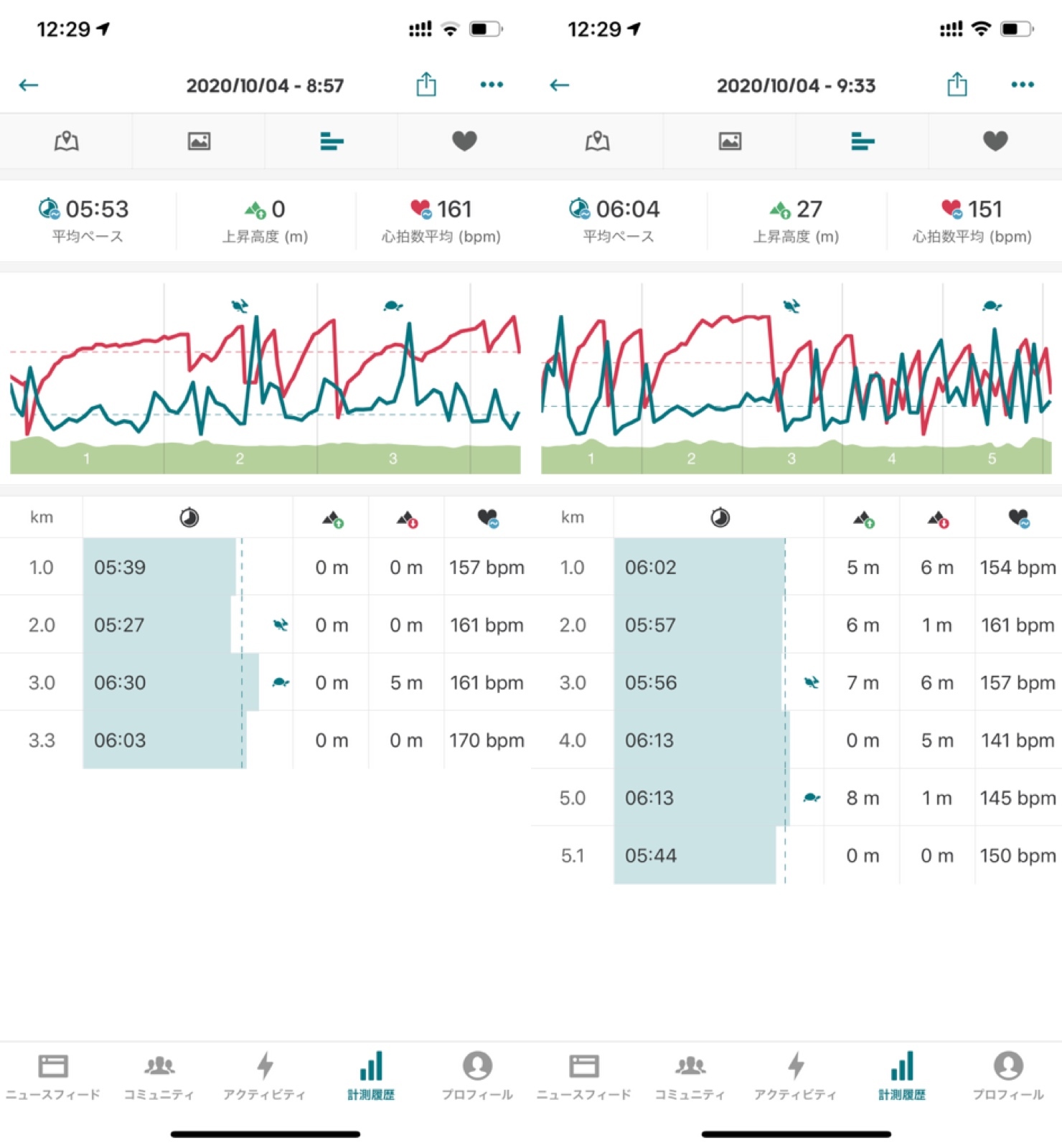Go back from the 9:33 workout screen
This screenshot has height=1148, width=1062.
[x=559, y=85]
